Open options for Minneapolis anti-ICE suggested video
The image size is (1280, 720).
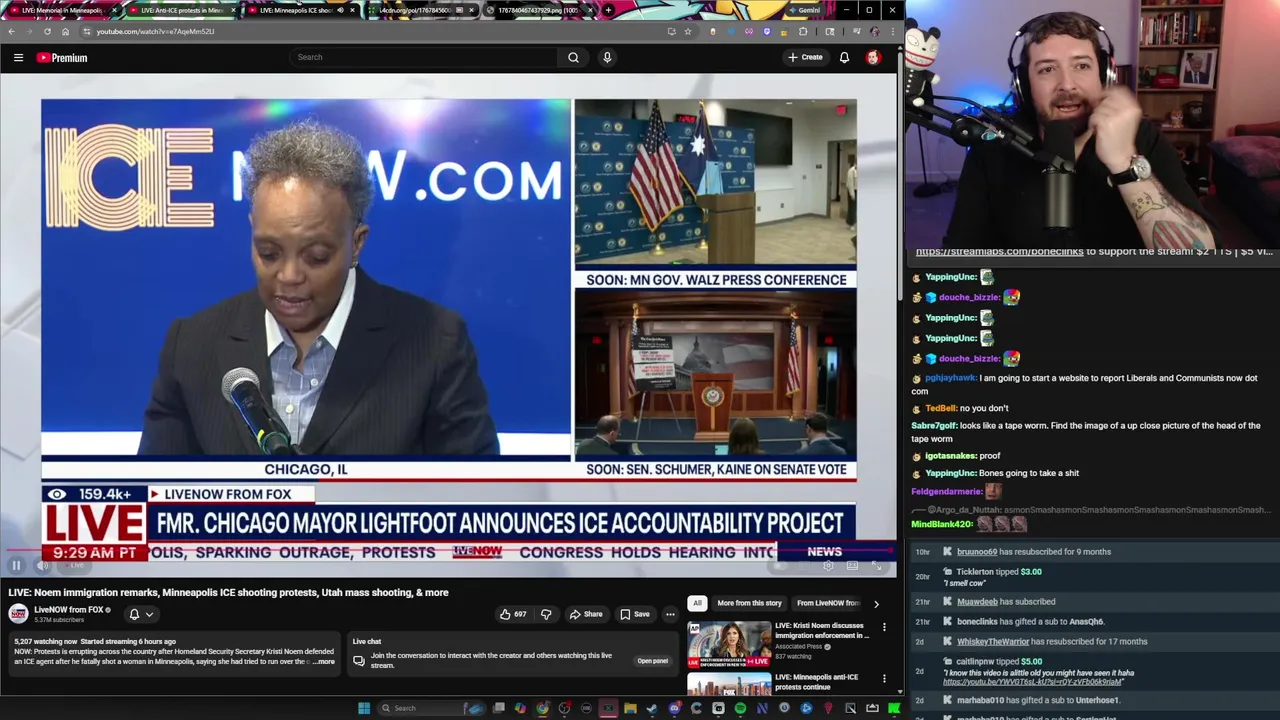(884, 679)
